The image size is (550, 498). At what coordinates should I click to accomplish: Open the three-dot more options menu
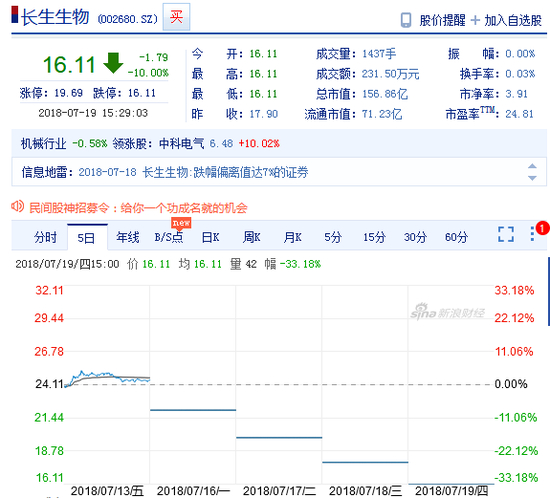pos(532,234)
